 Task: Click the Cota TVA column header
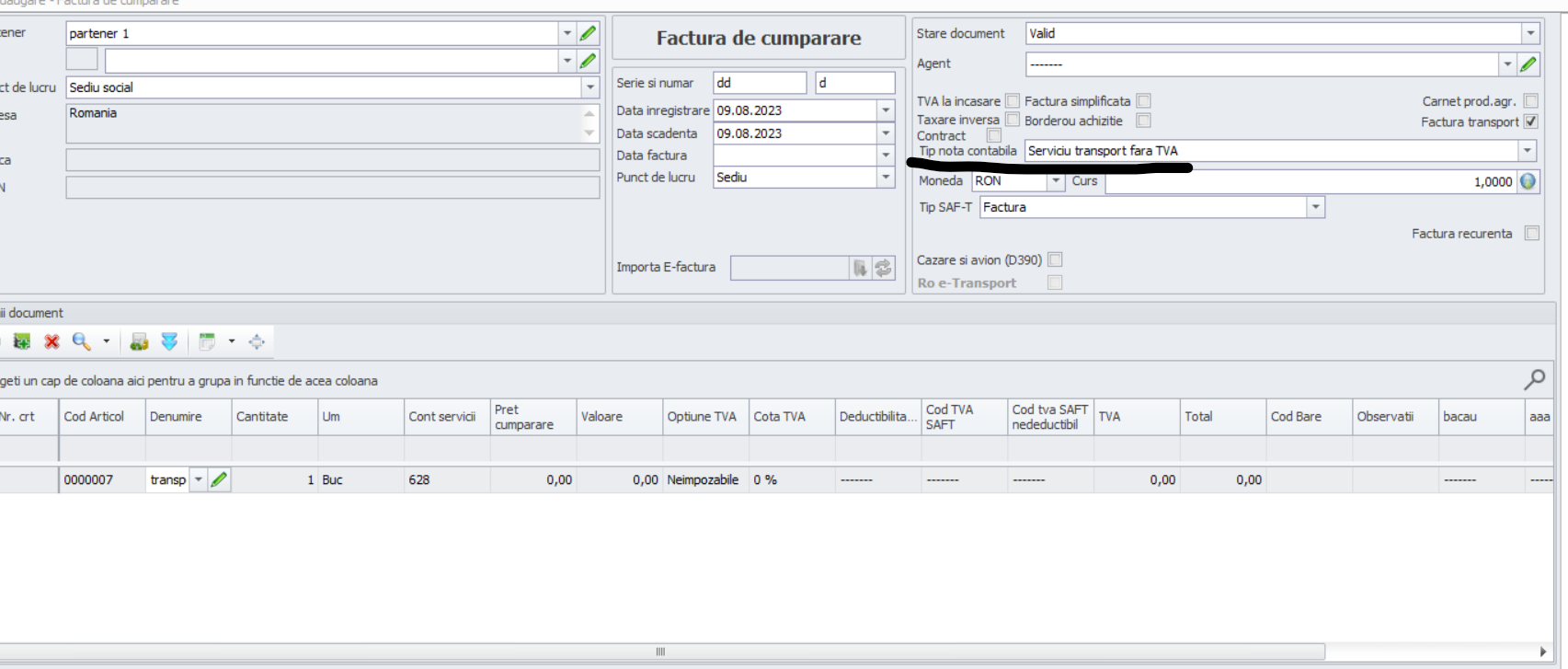pos(790,417)
